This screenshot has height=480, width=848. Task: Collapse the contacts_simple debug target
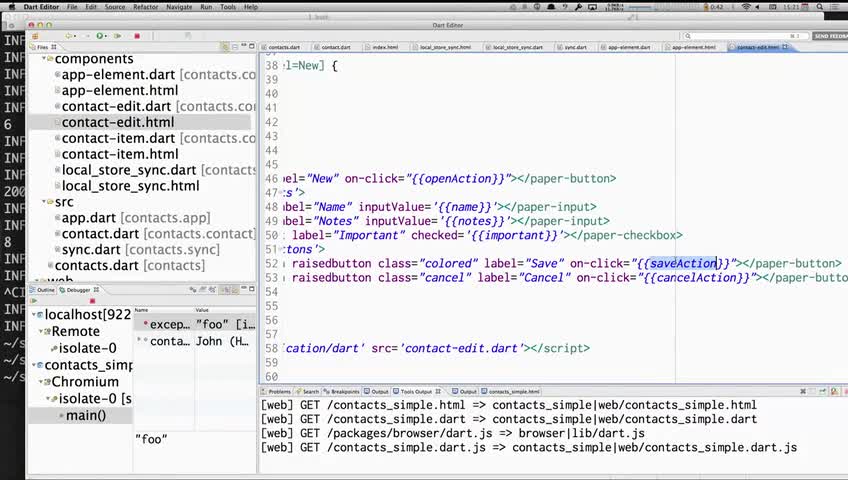pos(34,365)
